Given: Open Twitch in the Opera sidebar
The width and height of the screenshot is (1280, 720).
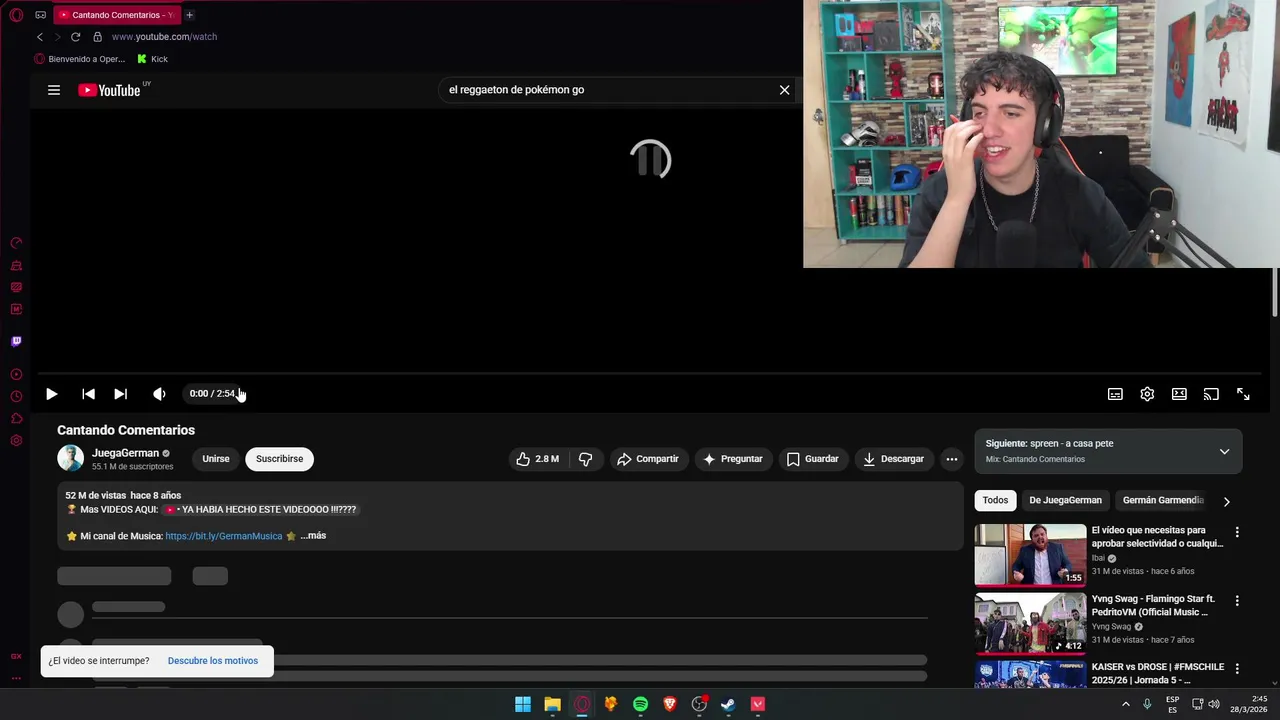Looking at the screenshot, I should 16,341.
